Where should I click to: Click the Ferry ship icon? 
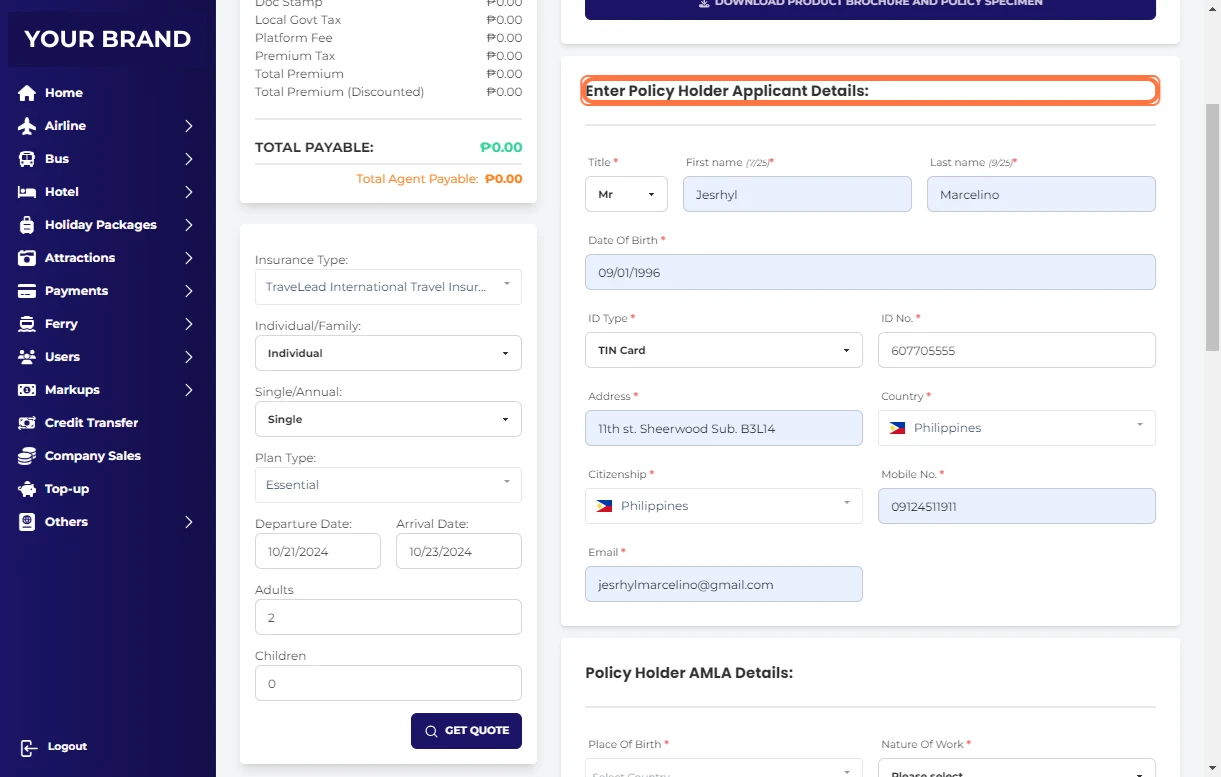click(x=27, y=324)
